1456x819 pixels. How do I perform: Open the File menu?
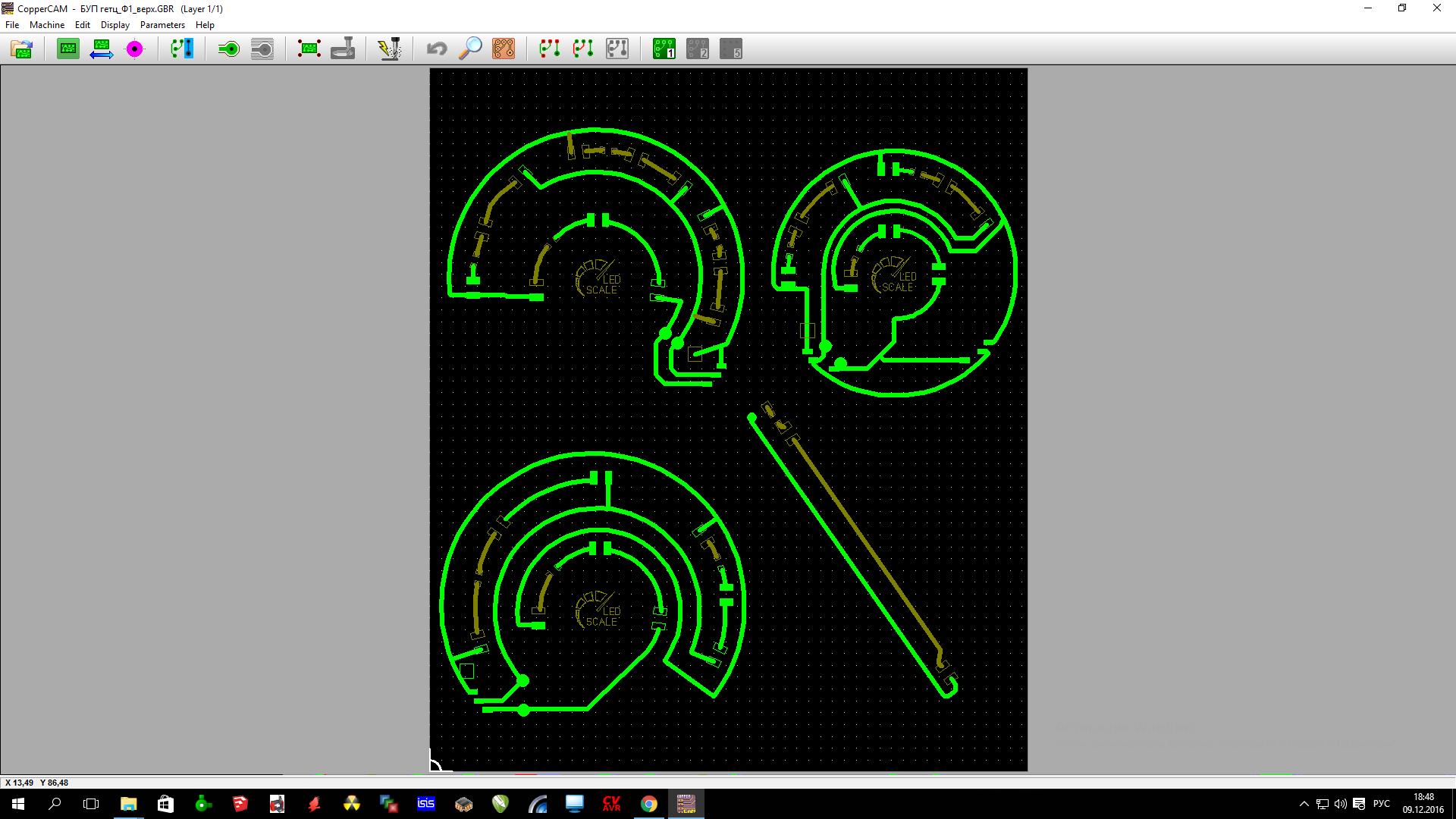pos(12,25)
